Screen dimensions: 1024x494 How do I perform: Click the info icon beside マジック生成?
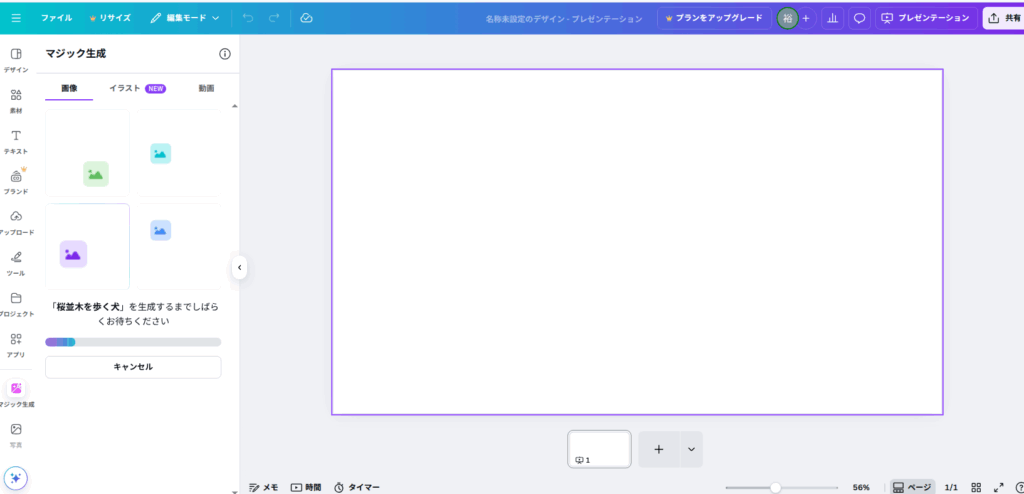[x=225, y=54]
